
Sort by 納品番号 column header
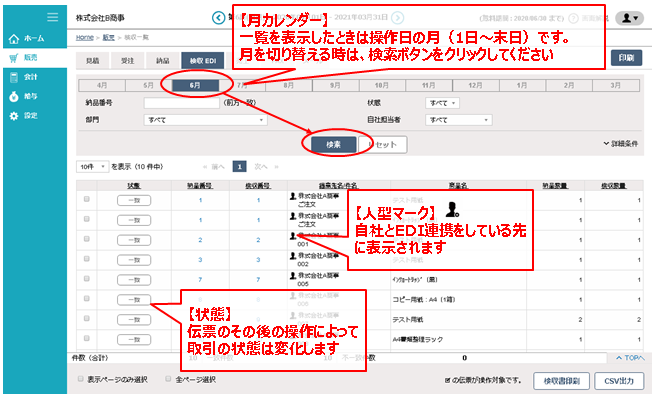pos(200,186)
